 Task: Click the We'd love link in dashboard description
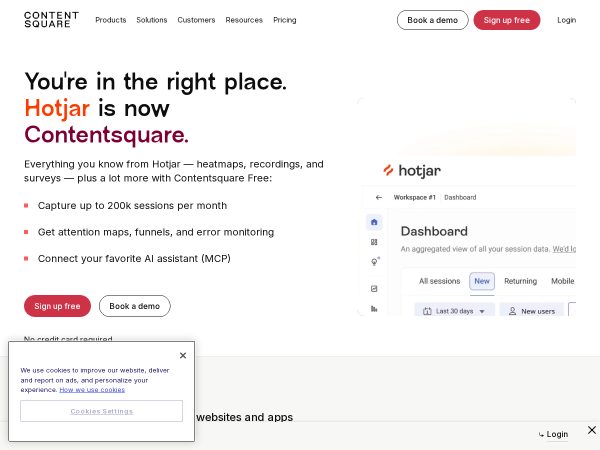(564, 249)
